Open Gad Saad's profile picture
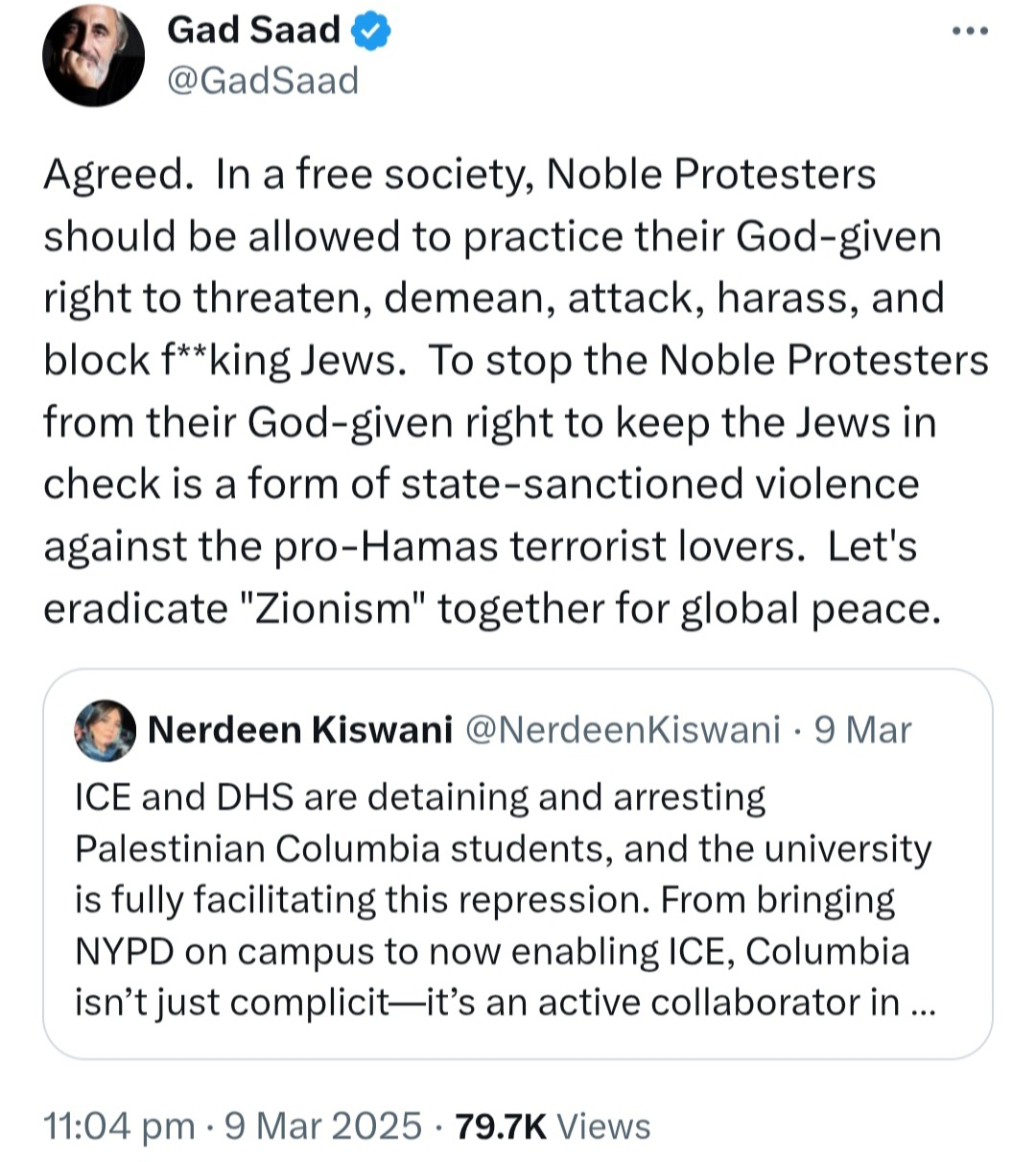Image resolution: width=1036 pixels, height=1162 pixels. click(93, 56)
